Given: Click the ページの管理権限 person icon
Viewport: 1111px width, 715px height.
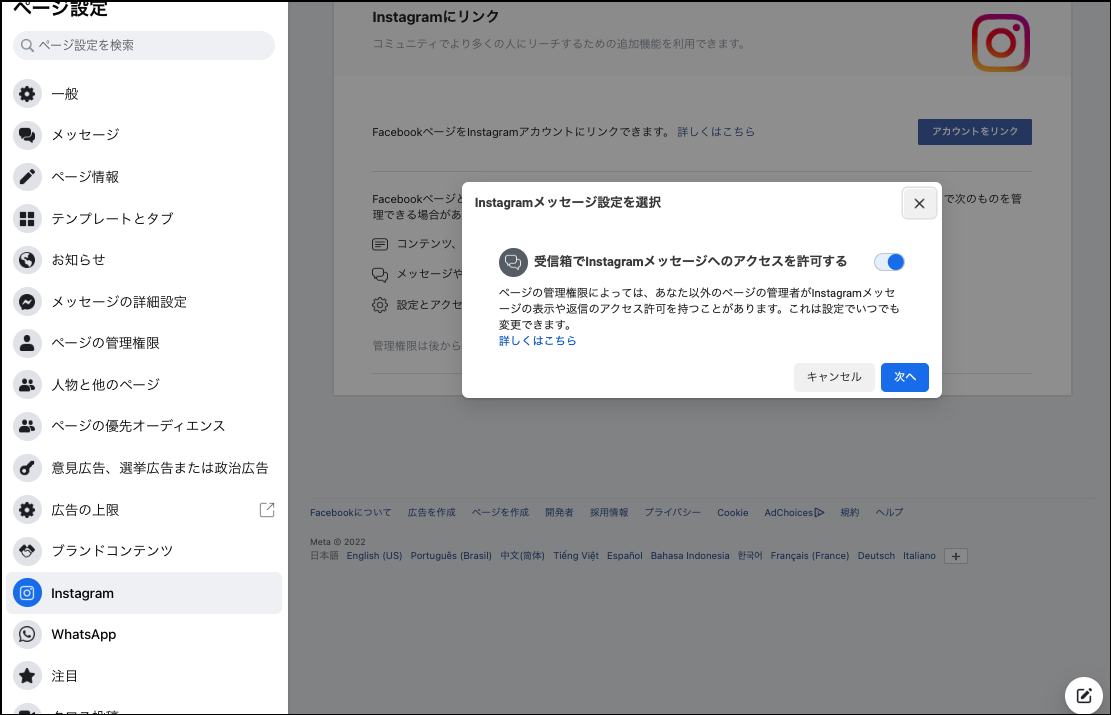Looking at the screenshot, I should pyautogui.click(x=27, y=343).
